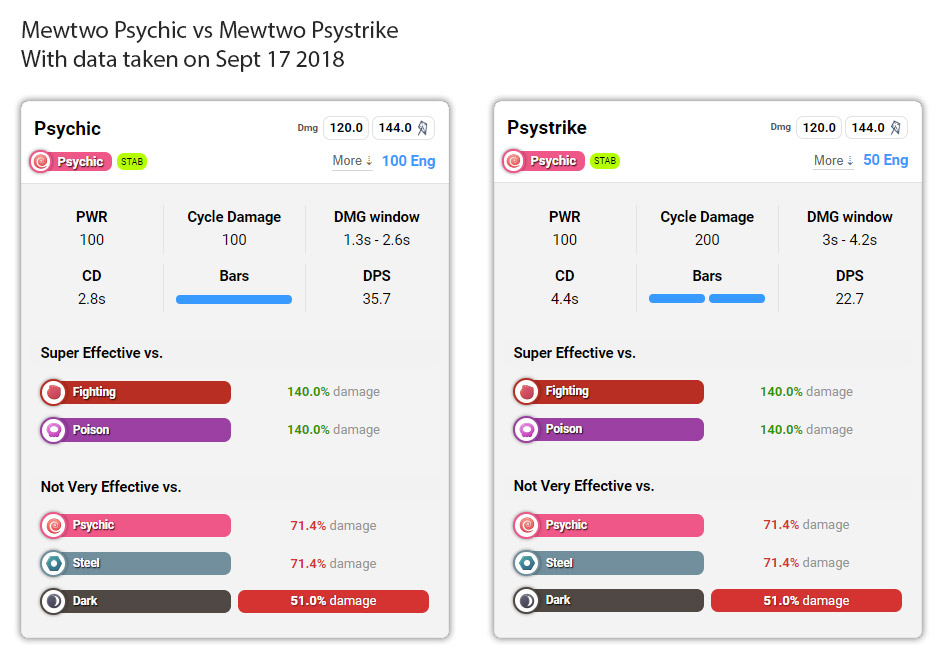Viewport: 944px width, 657px height.
Task: Click the Psychic type pill under the Psychic title
Action: point(71,161)
